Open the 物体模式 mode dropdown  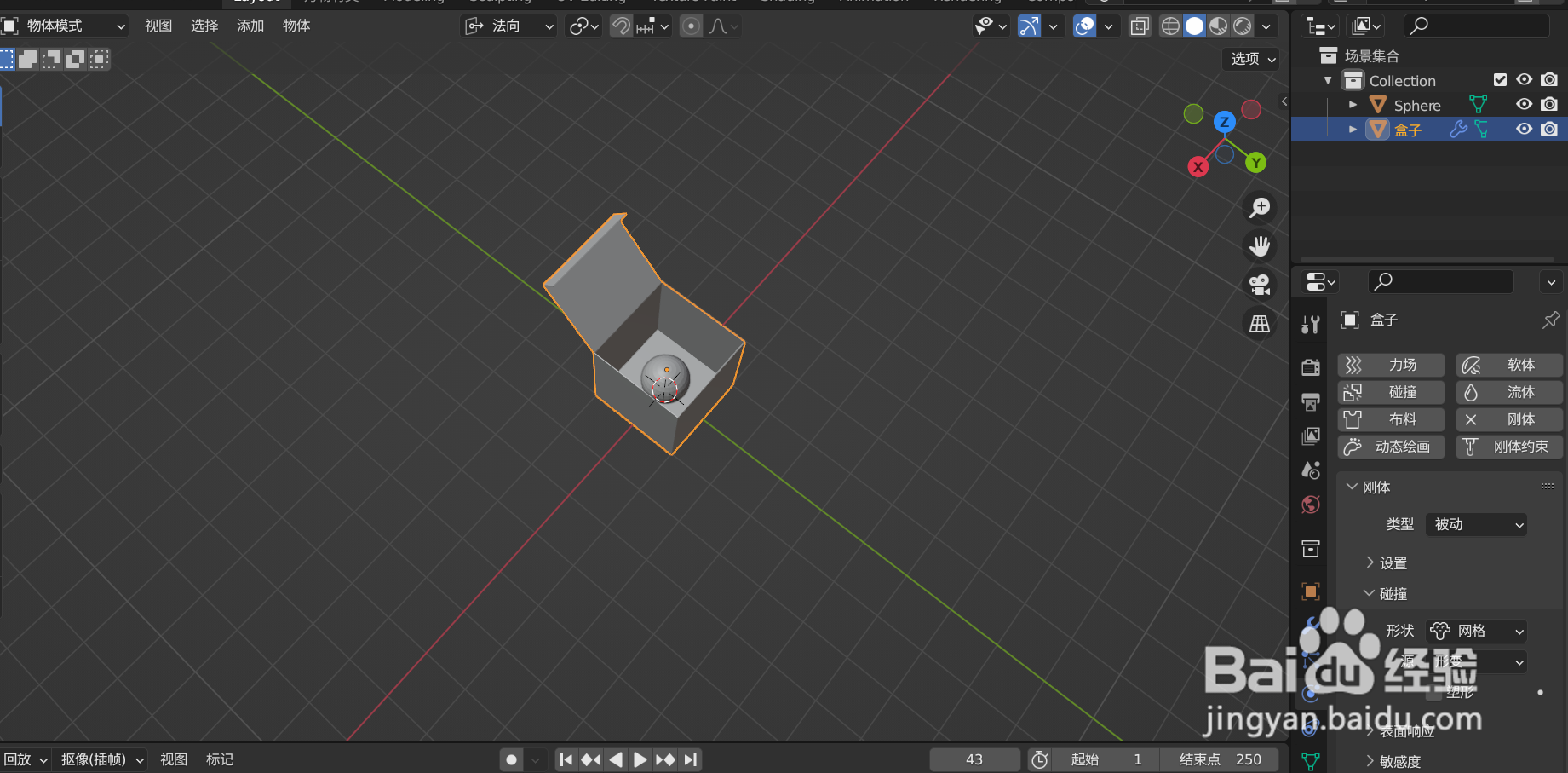(x=65, y=26)
